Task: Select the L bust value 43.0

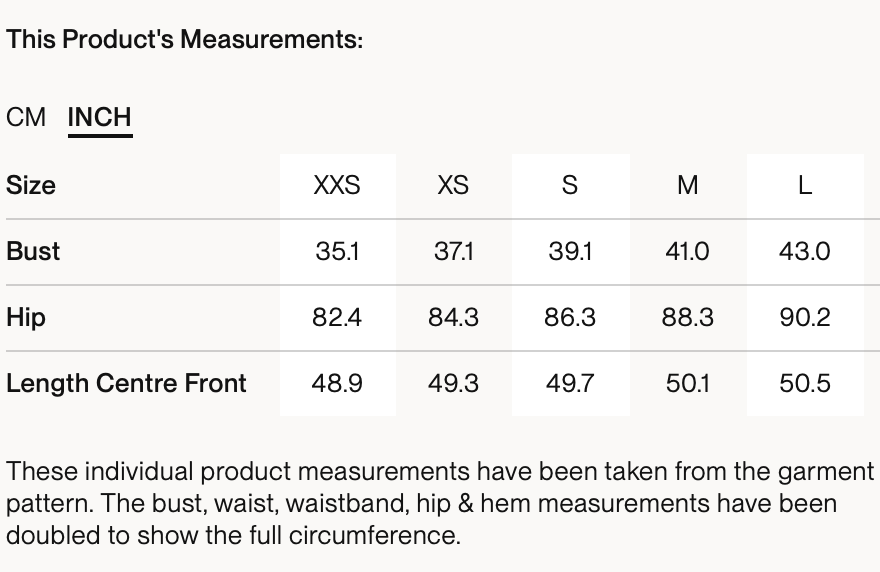Action: coord(805,251)
